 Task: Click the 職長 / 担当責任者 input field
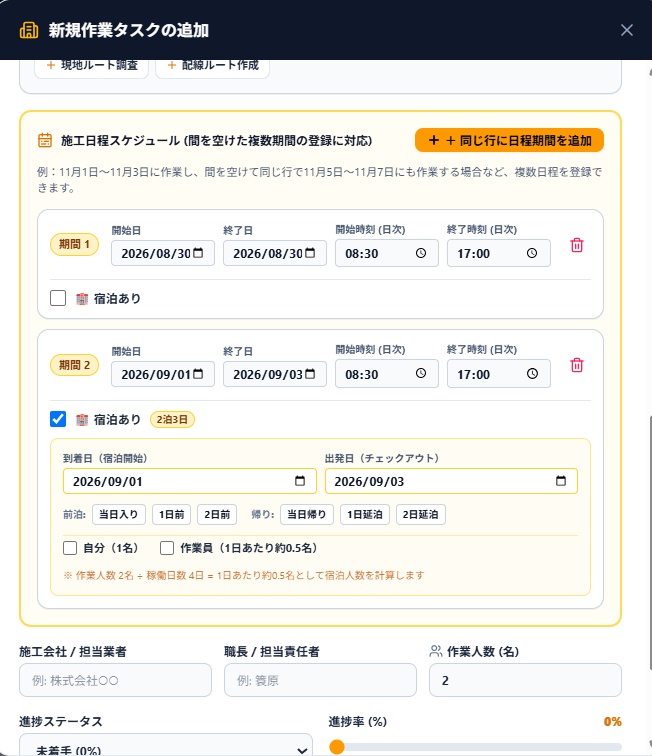[320, 680]
